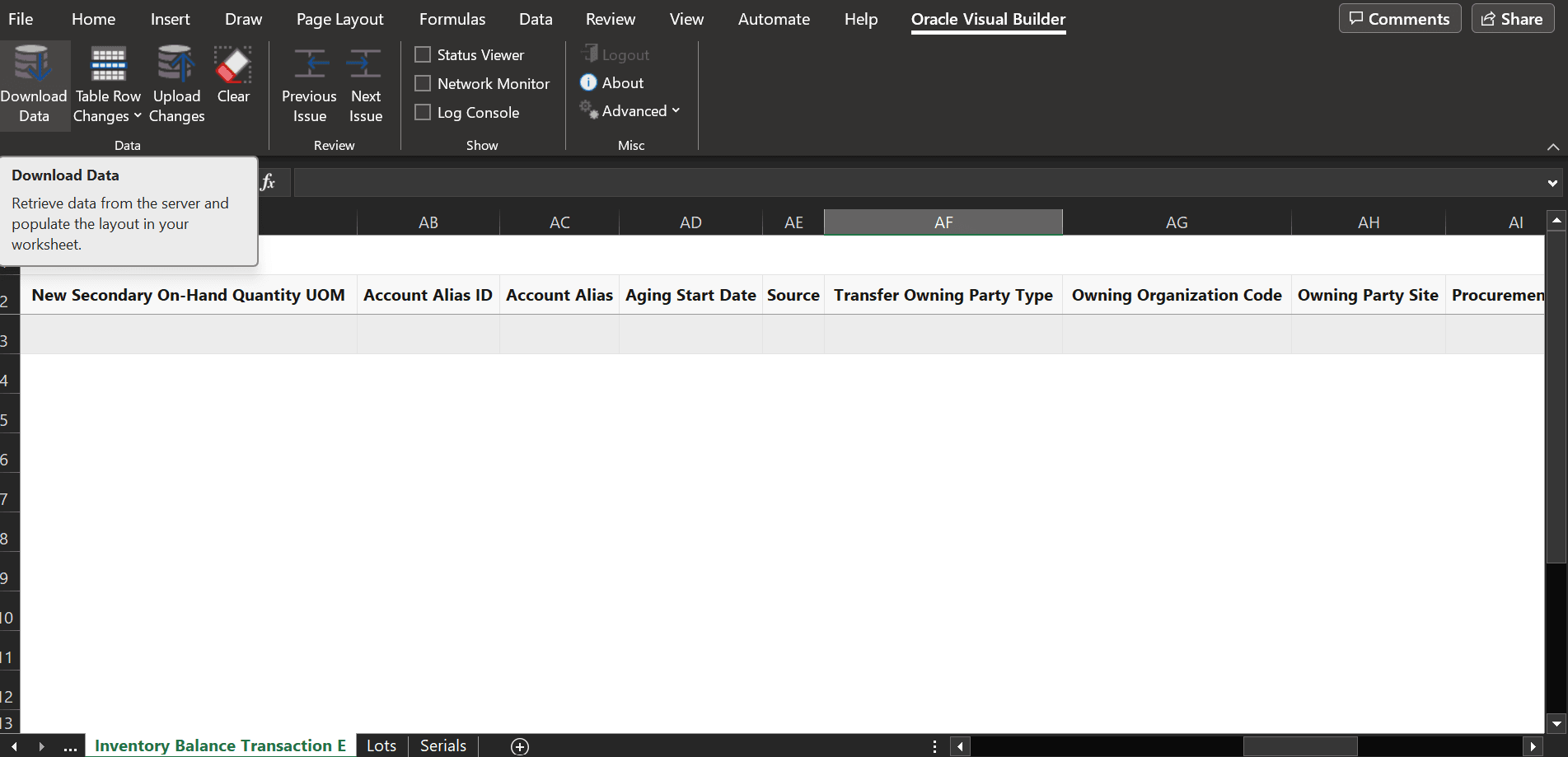Click the Upload Changes icon
Screen dimensions: 1568x757
(x=176, y=64)
